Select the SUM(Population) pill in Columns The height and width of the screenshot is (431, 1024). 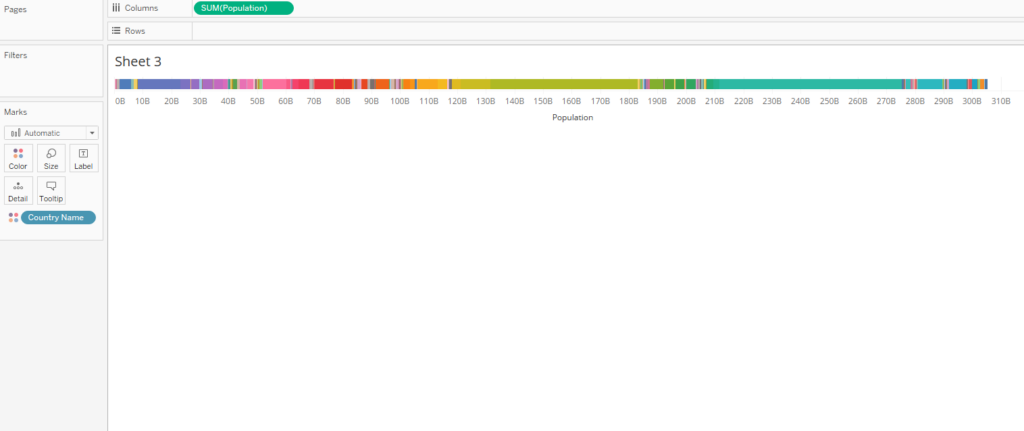(244, 8)
